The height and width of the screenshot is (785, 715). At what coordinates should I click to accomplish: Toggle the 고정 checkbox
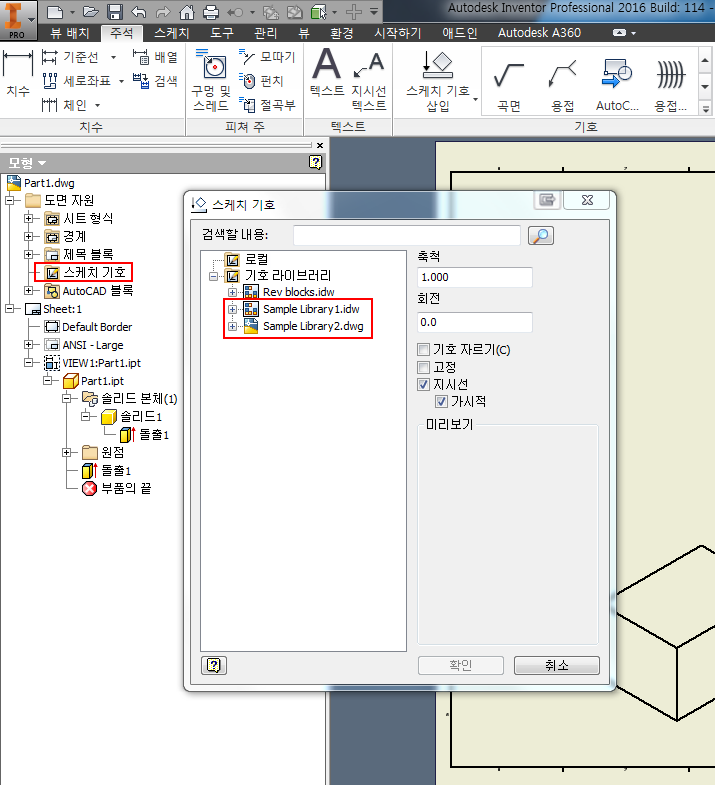pyautogui.click(x=424, y=367)
